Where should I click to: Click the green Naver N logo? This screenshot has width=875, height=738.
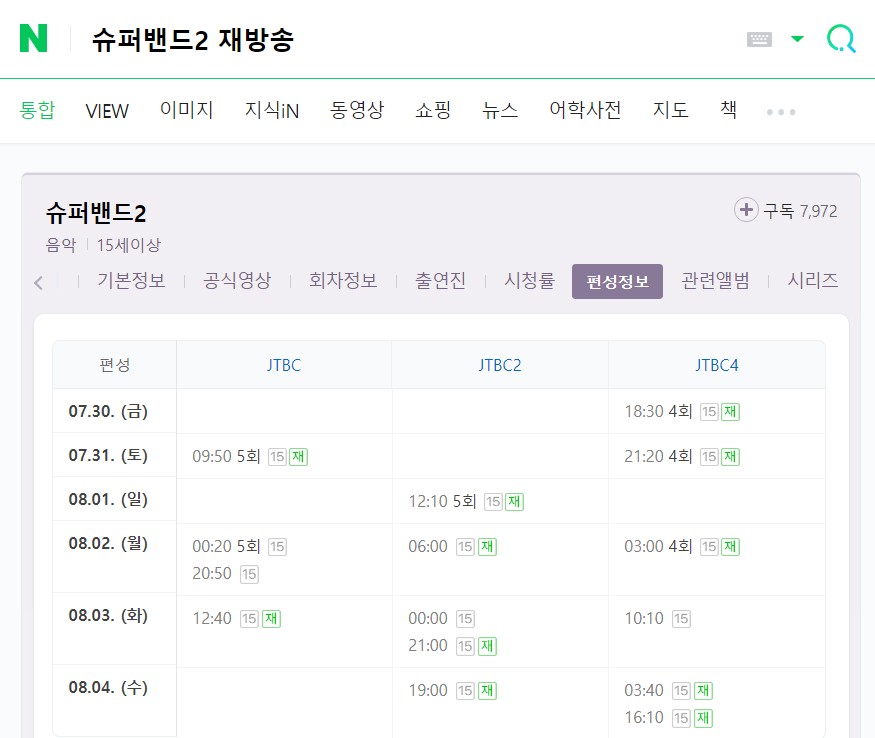point(33,38)
